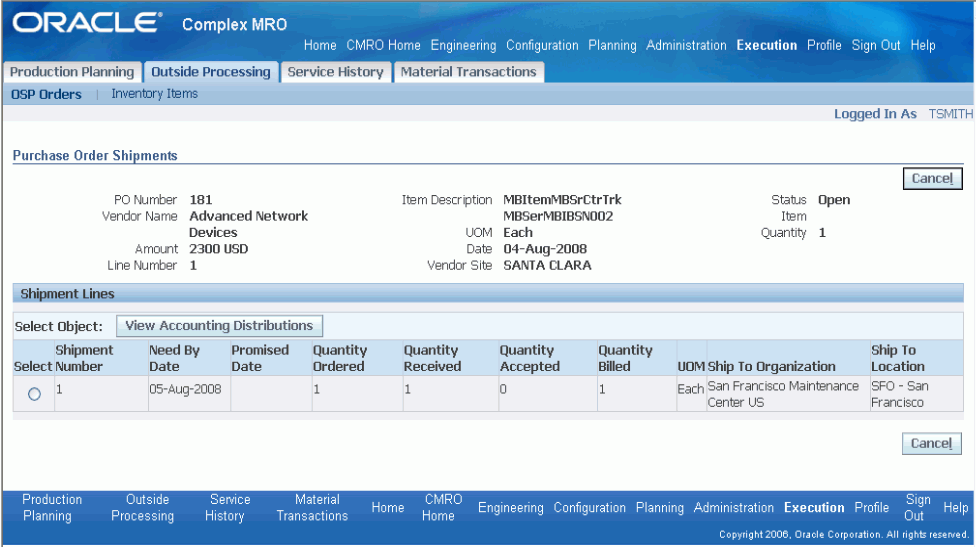Screen dimensions: 976x547
Task: Click the lower Cancel button below the table
Action: pyautogui.click(x=931, y=444)
